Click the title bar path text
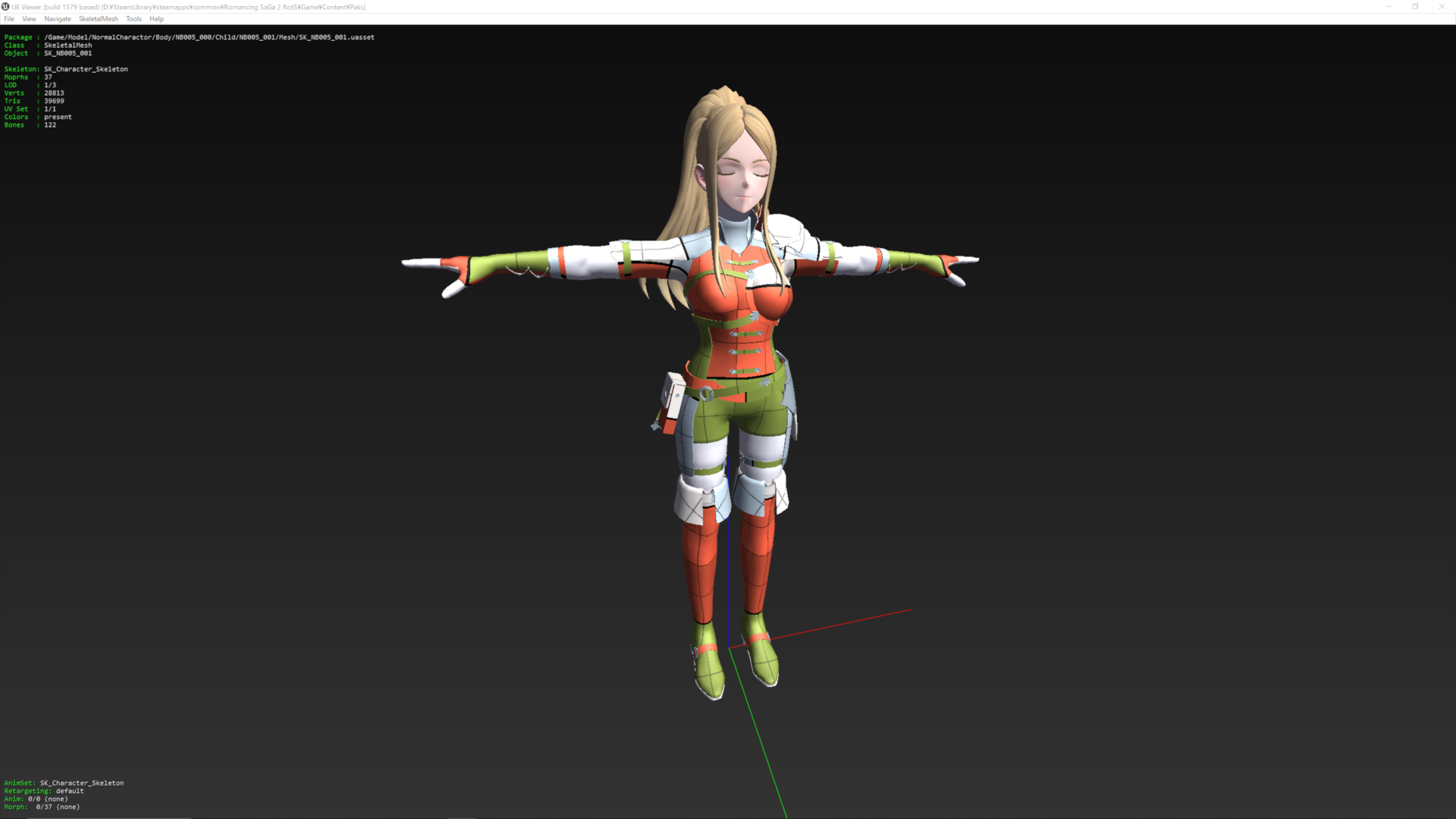This screenshot has height=819, width=1456. pos(234,7)
